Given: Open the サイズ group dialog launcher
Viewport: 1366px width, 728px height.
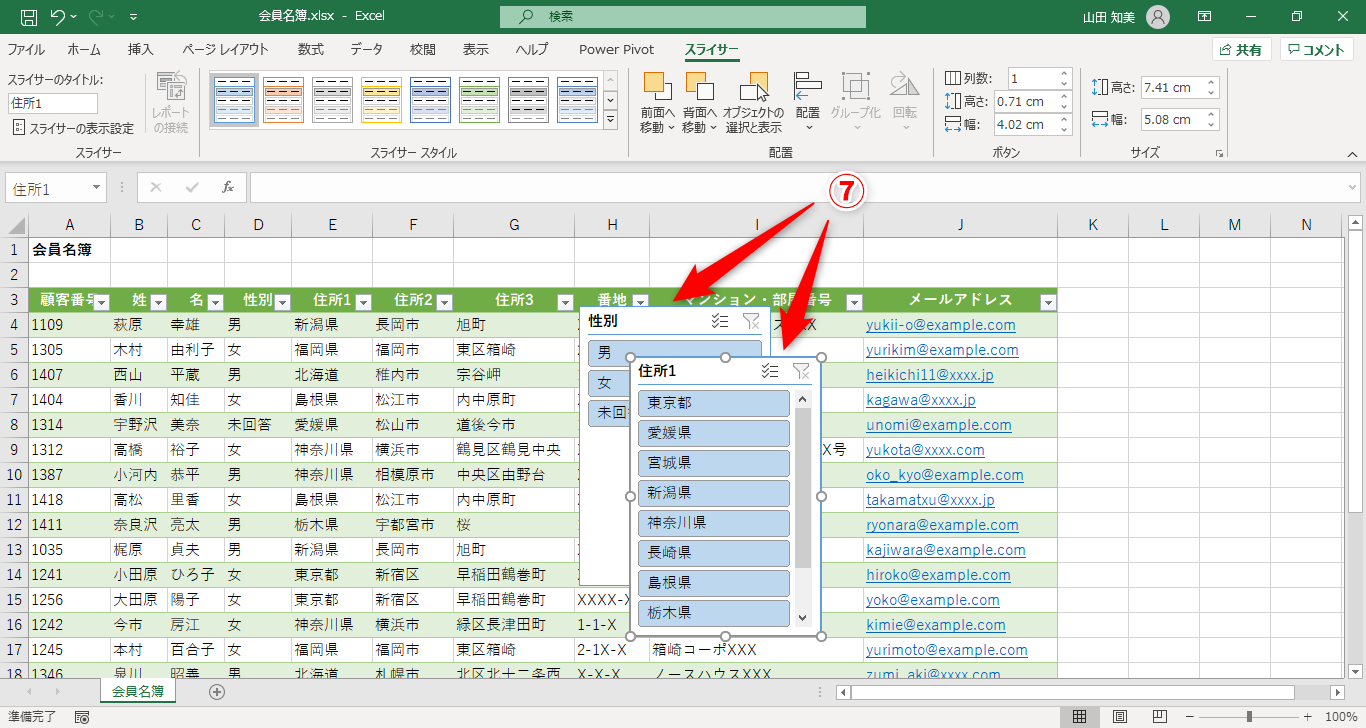Looking at the screenshot, I should pyautogui.click(x=1219, y=154).
